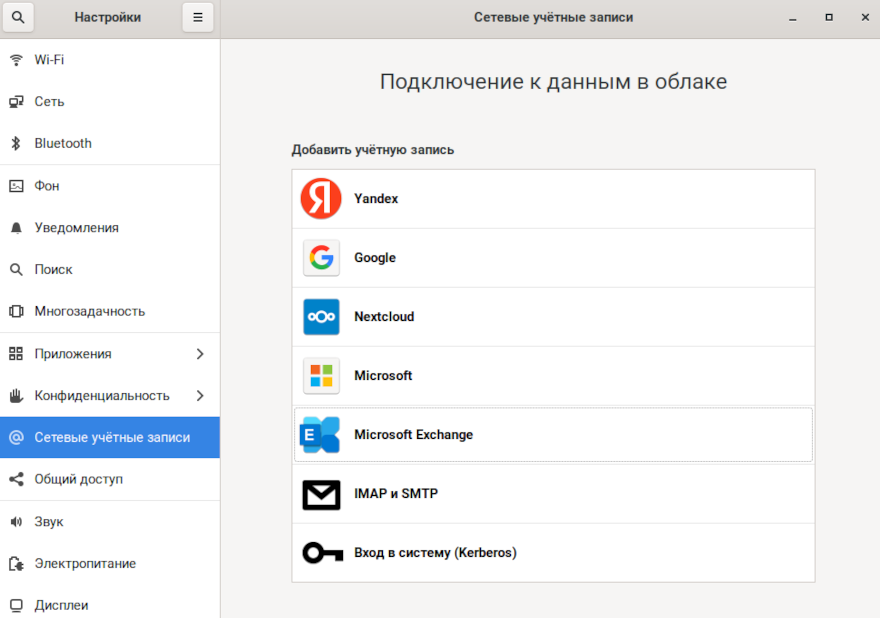Click the Google logo icon
This screenshot has width=880, height=618.
pos(321,258)
